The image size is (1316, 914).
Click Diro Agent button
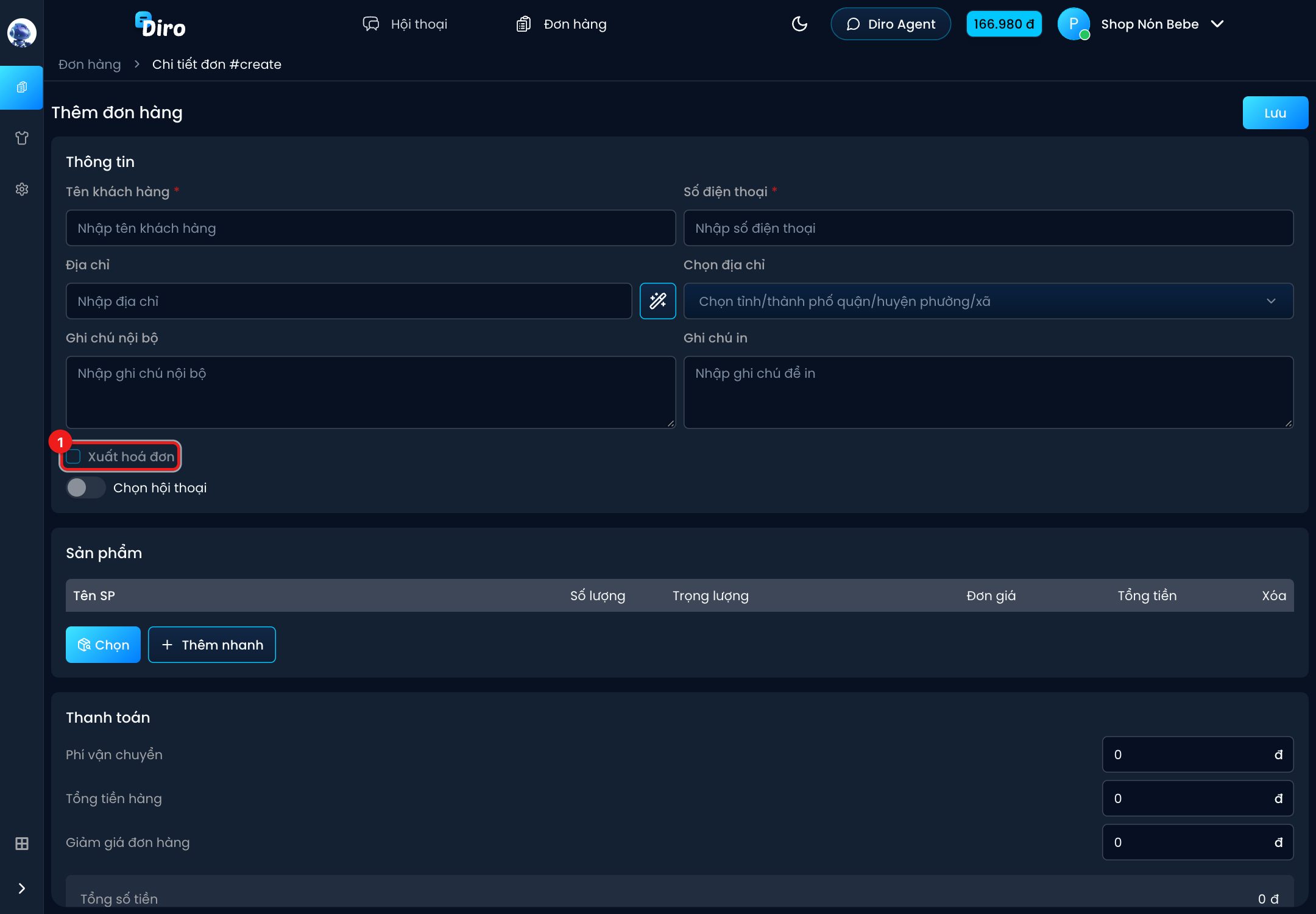891,24
